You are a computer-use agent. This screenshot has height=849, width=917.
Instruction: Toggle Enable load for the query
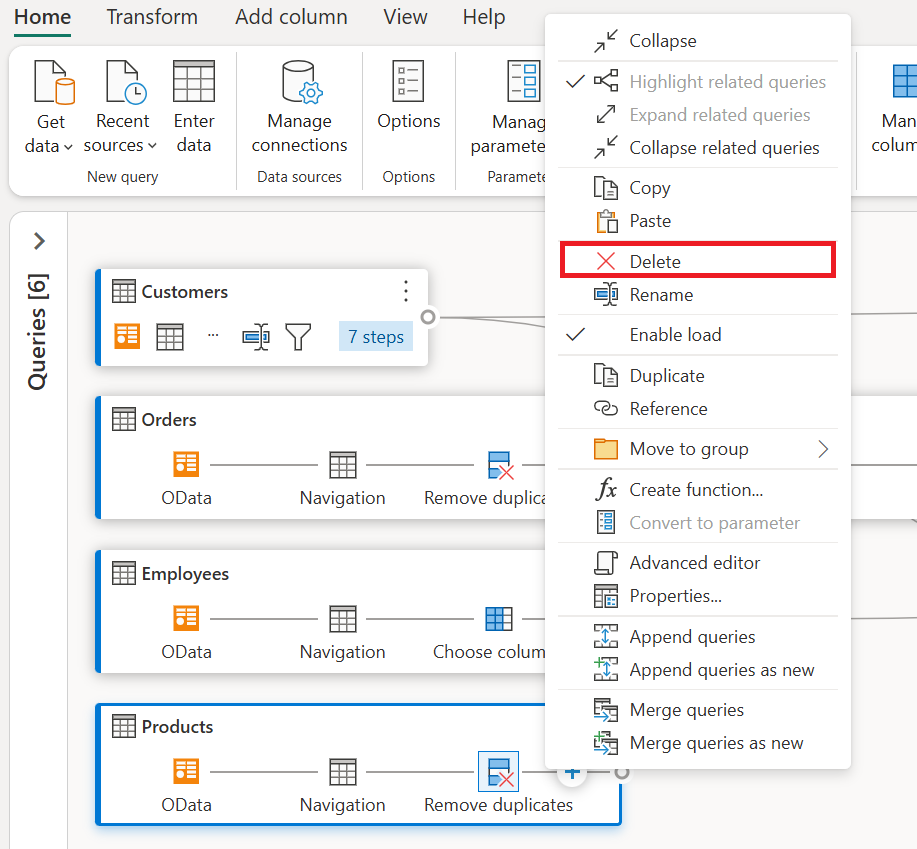pyautogui.click(x=676, y=335)
